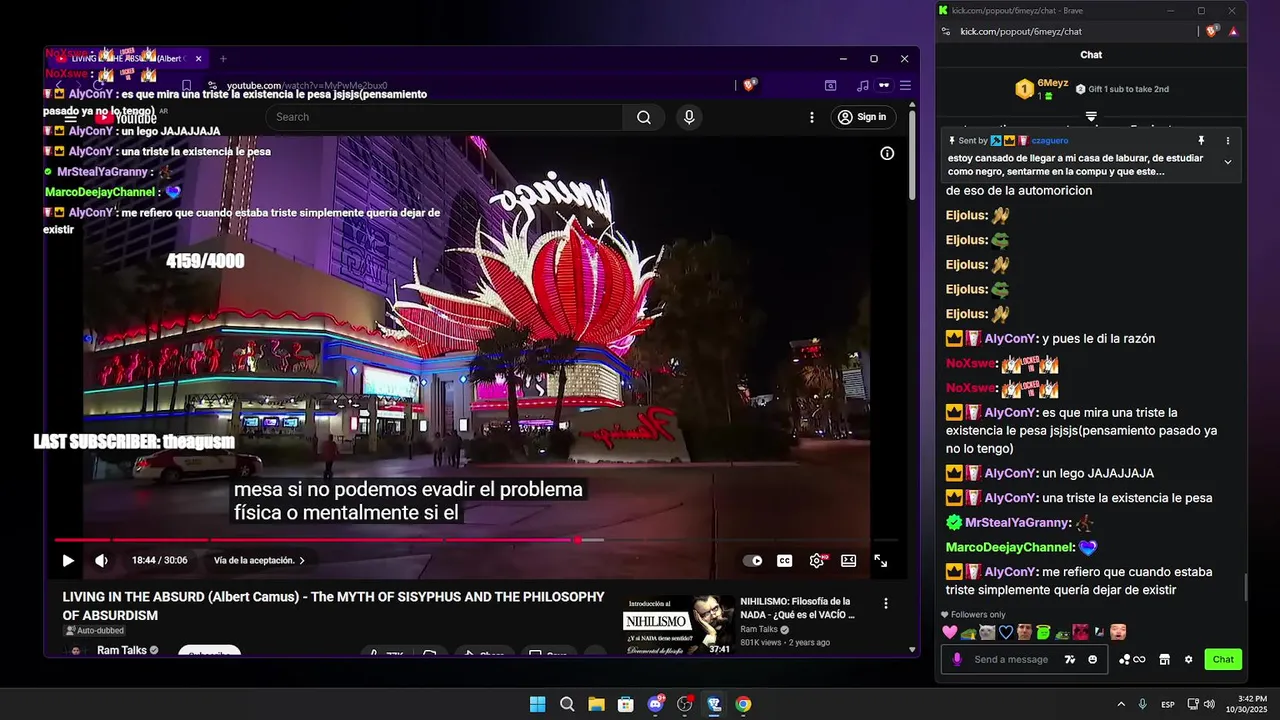The height and width of the screenshot is (720, 1280).
Task: Open the 7TV emote icon in chat input
Action: (x=1070, y=659)
